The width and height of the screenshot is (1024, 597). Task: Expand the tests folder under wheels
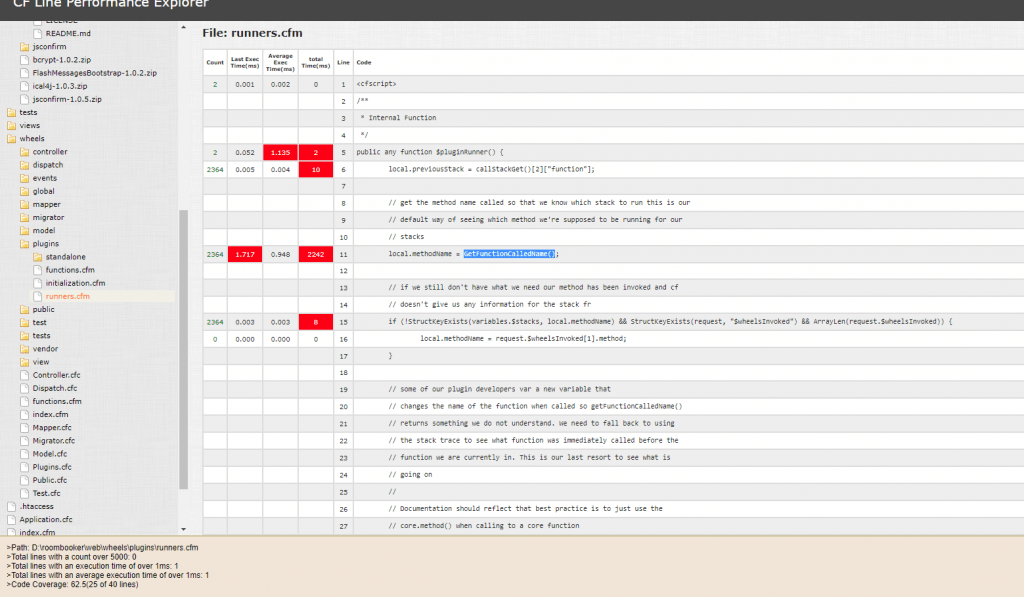[41, 336]
